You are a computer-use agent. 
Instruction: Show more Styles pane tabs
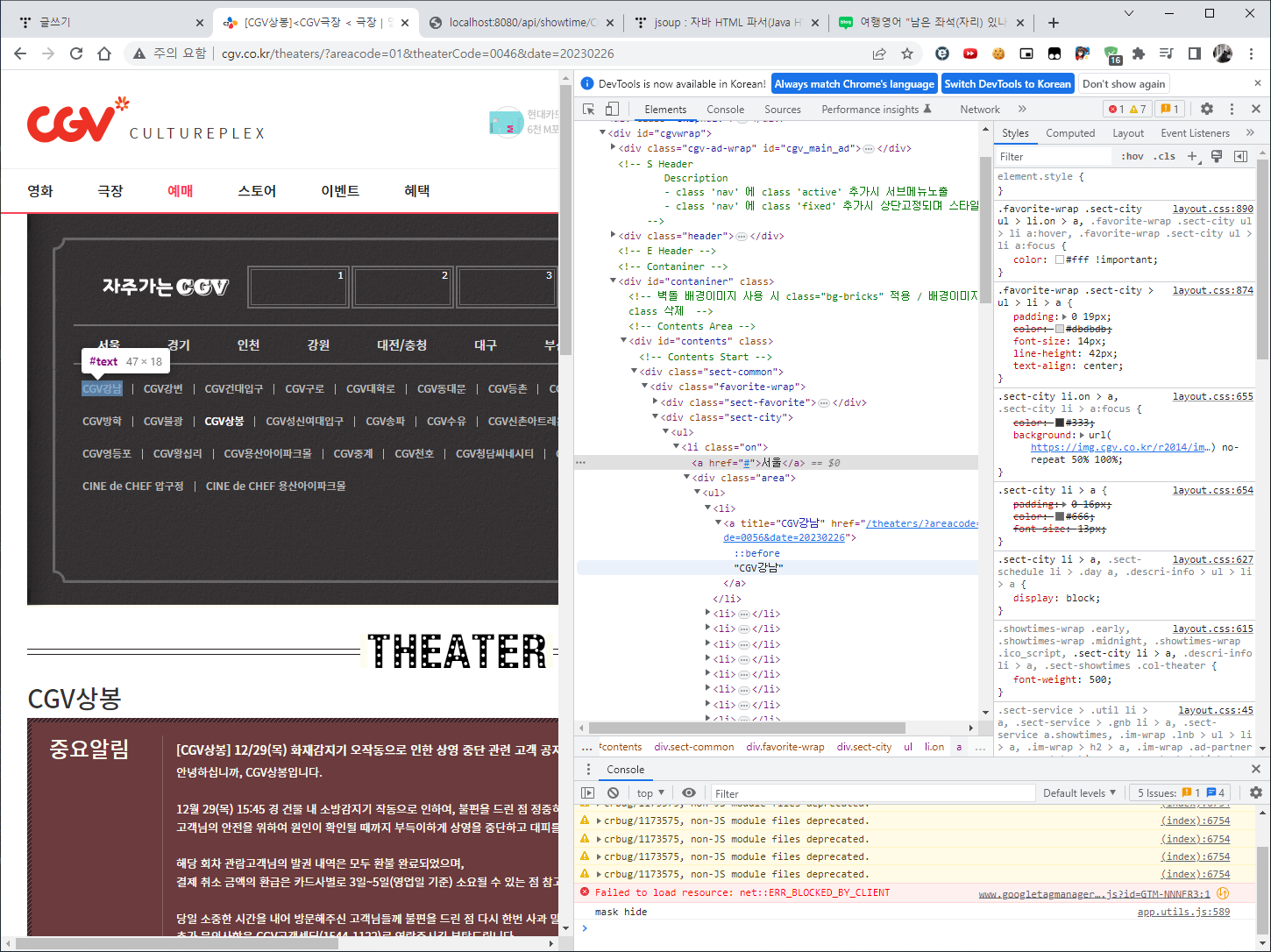pyautogui.click(x=1250, y=133)
